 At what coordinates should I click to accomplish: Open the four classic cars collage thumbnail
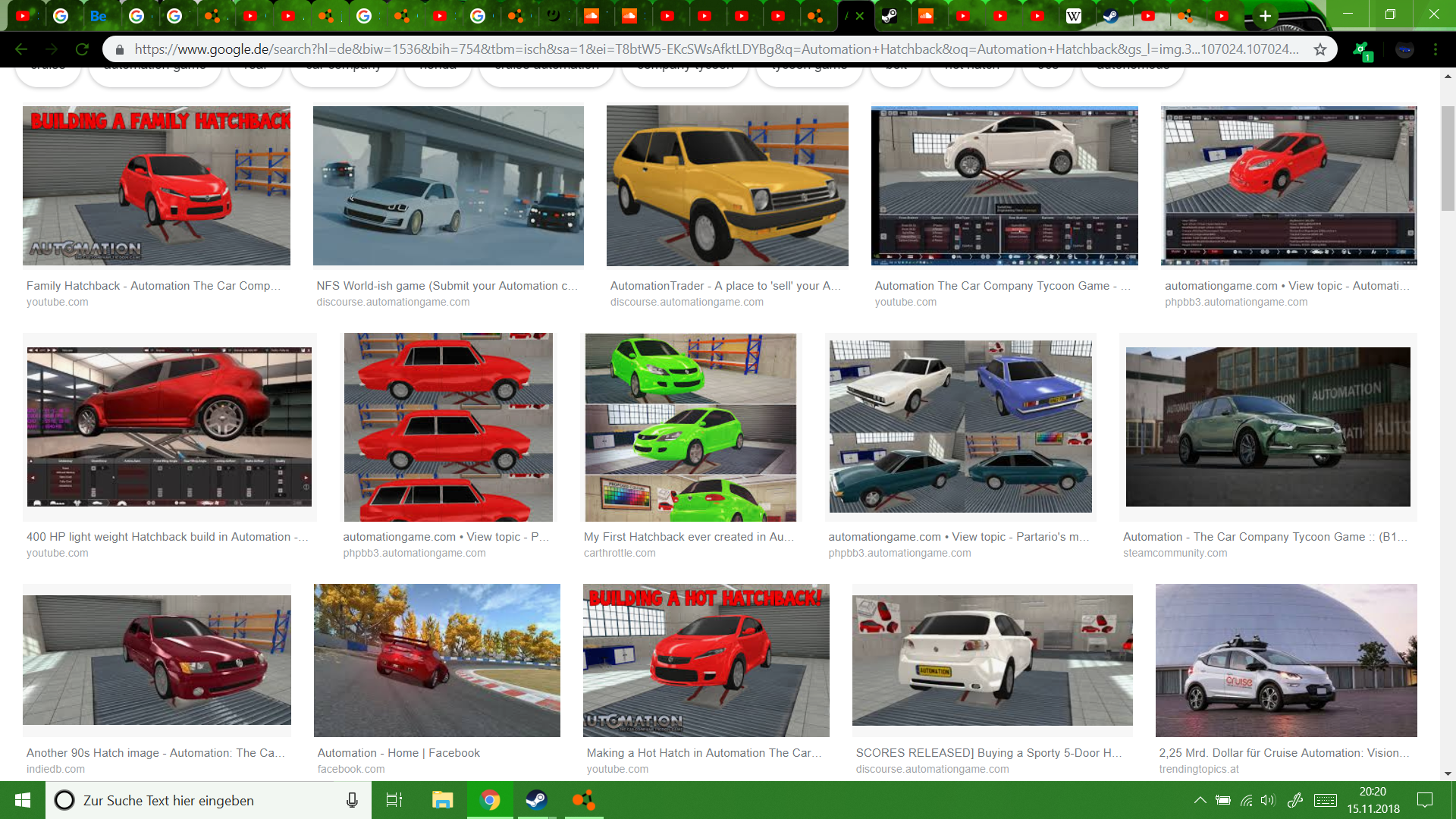(961, 427)
